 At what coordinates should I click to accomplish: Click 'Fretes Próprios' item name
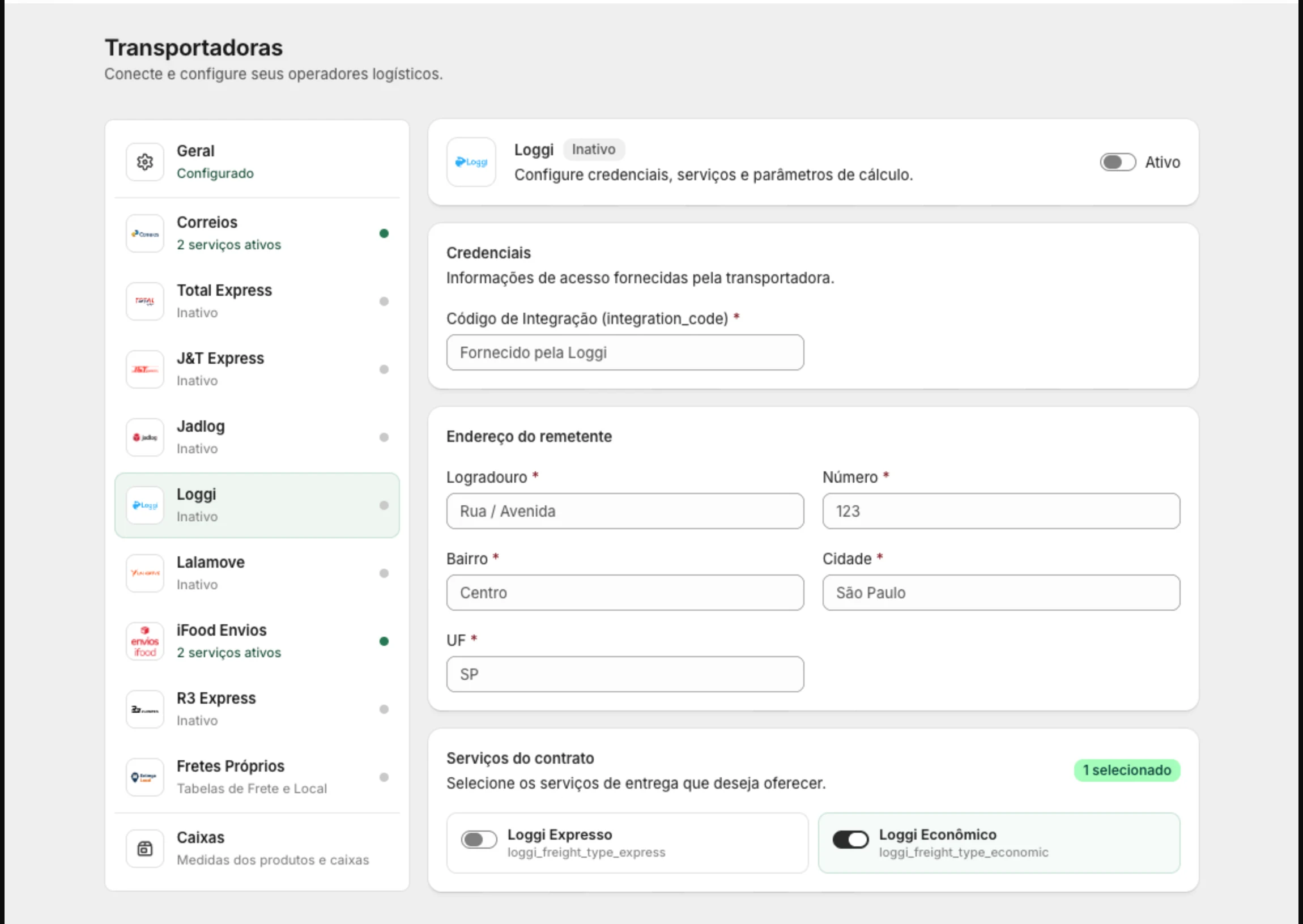pos(231,767)
